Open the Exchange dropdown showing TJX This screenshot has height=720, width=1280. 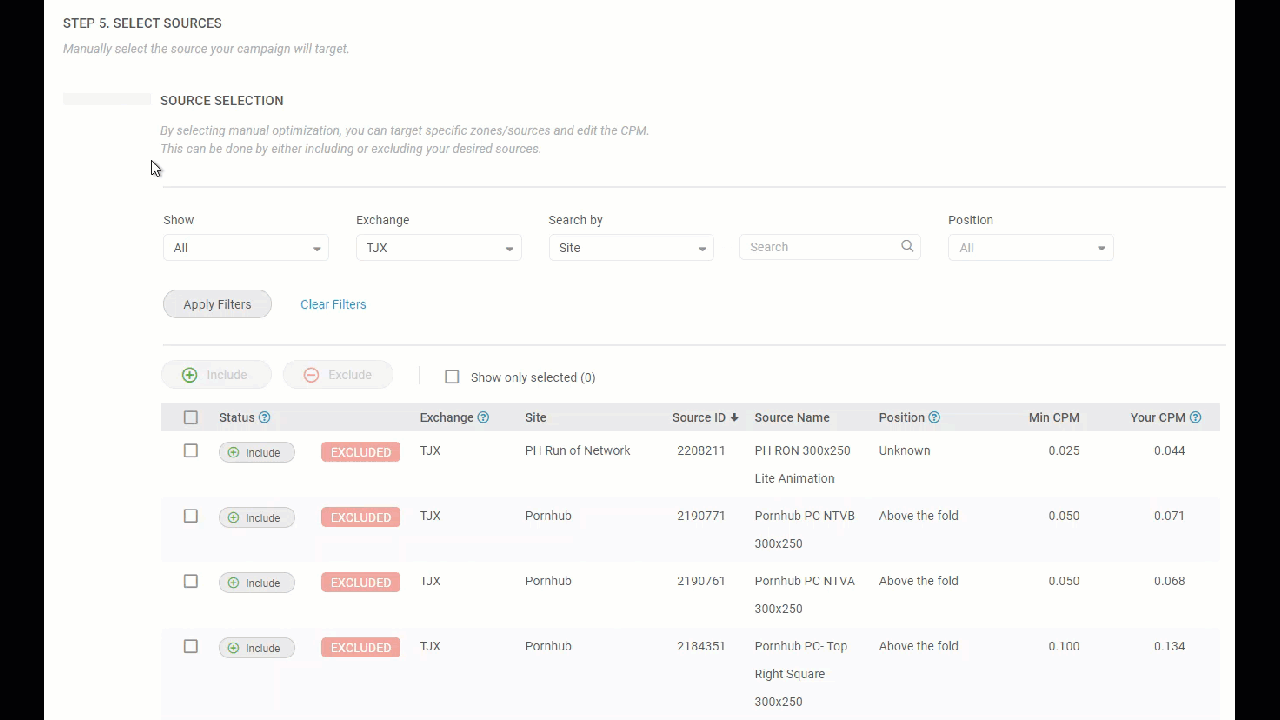click(x=438, y=248)
